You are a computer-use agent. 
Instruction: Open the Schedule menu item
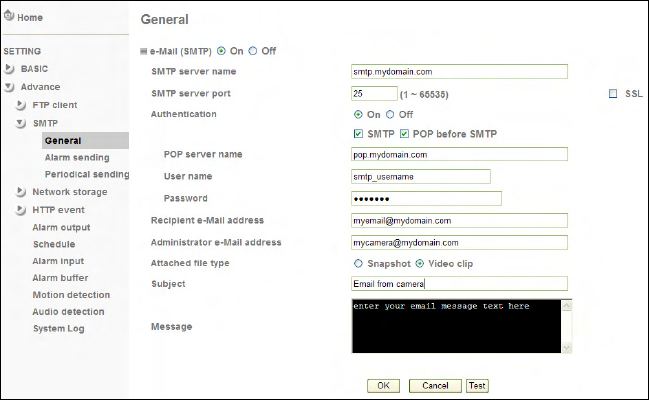[54, 244]
